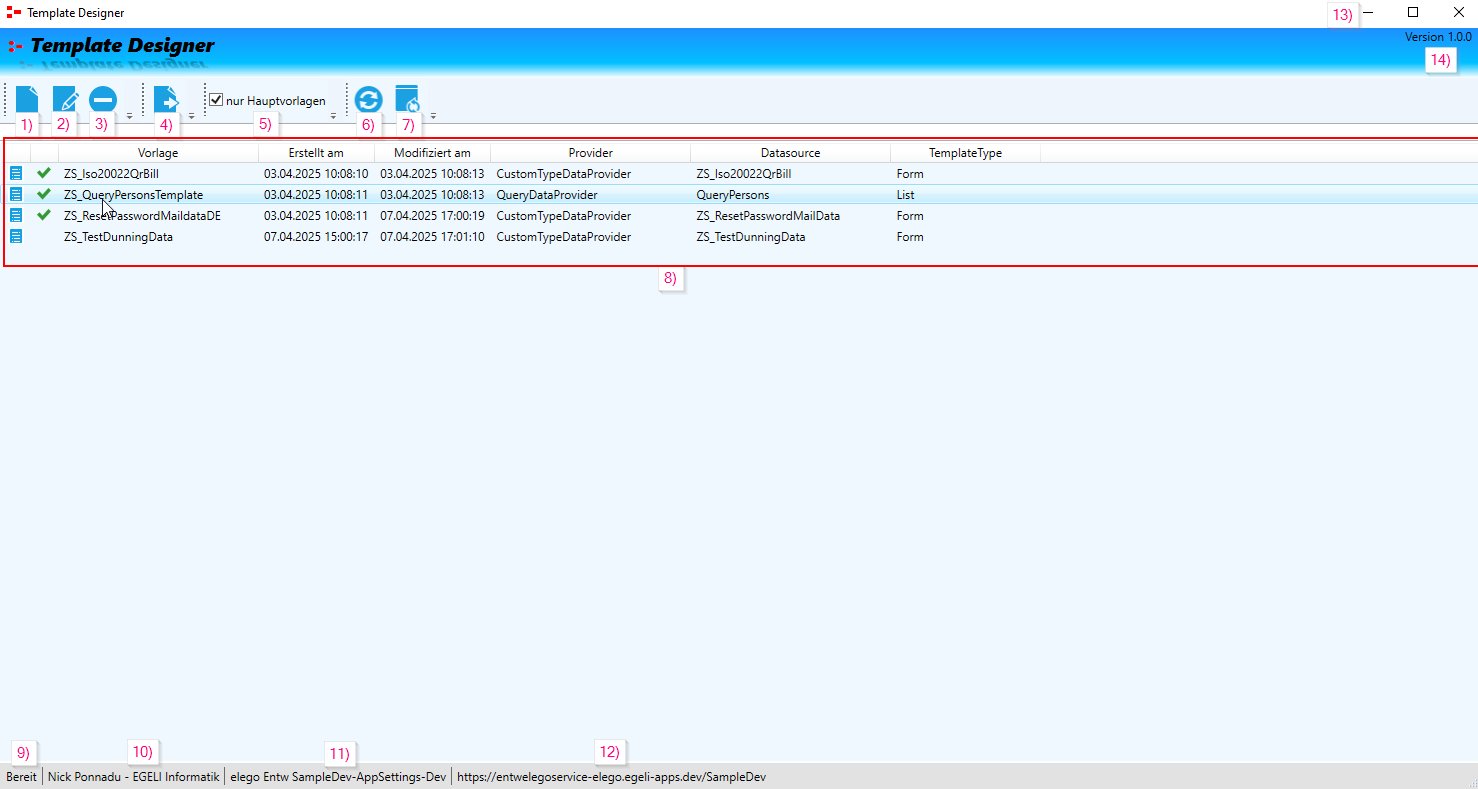Screen dimensions: 1478x789
Task: Toggle the 'nur Hauptvorlagen' checkbox
Action: [x=216, y=100]
